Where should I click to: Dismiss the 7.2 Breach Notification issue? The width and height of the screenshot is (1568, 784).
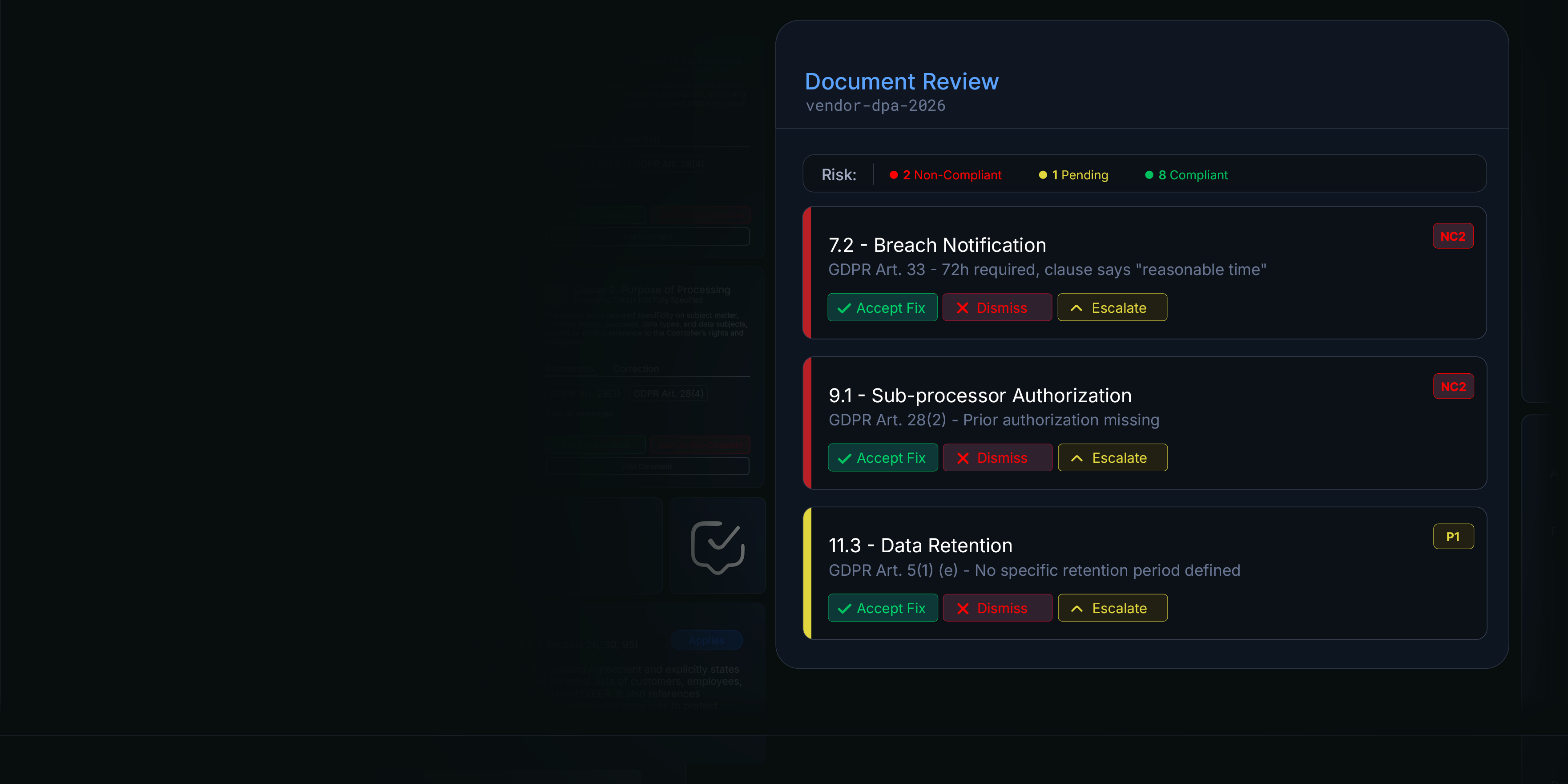point(996,307)
